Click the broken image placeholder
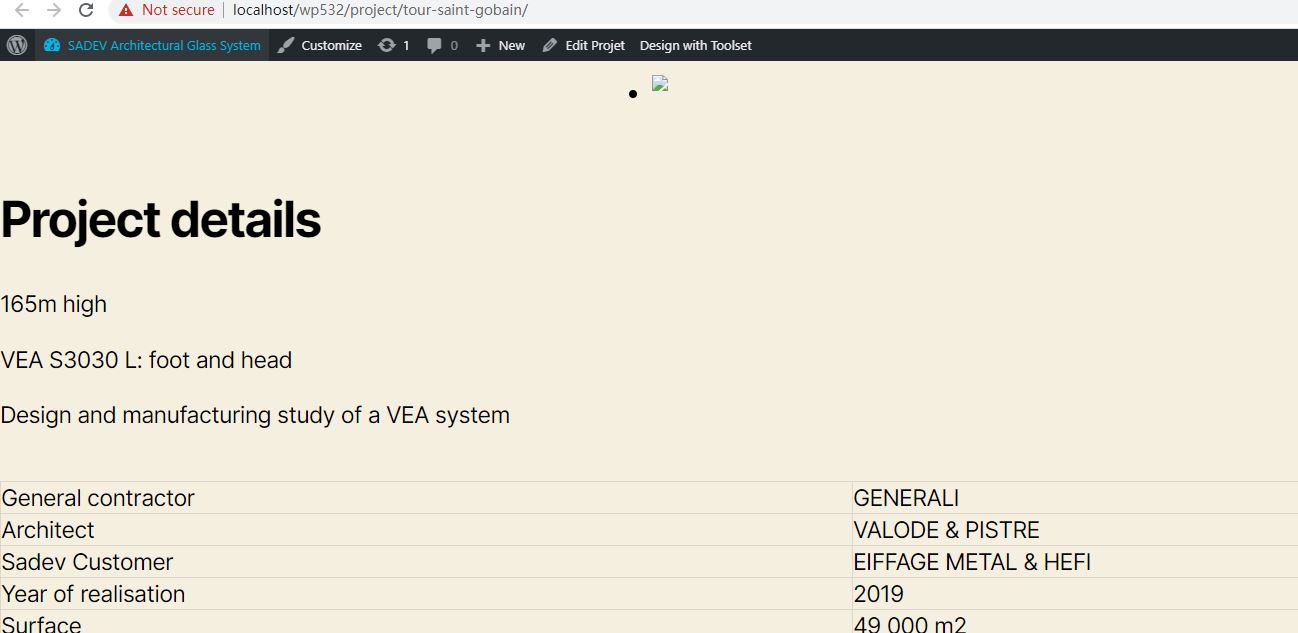This screenshot has height=633, width=1298. tap(660, 84)
